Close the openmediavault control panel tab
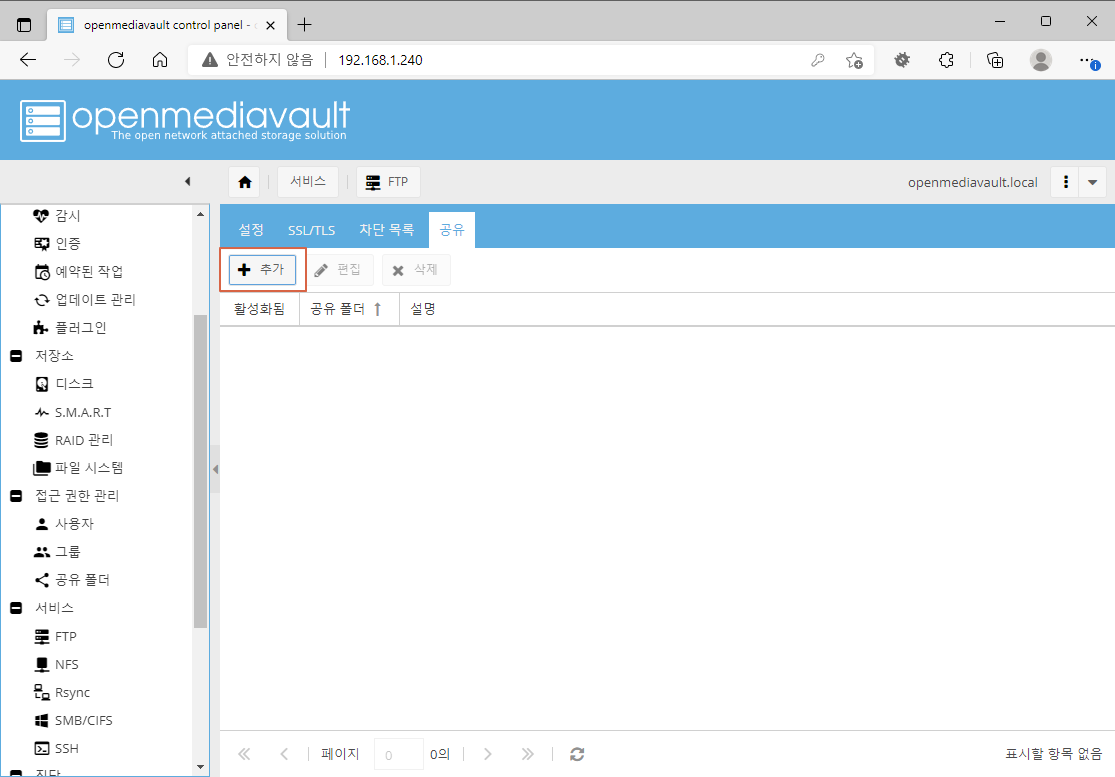Image resolution: width=1115 pixels, height=777 pixels. (x=270, y=25)
